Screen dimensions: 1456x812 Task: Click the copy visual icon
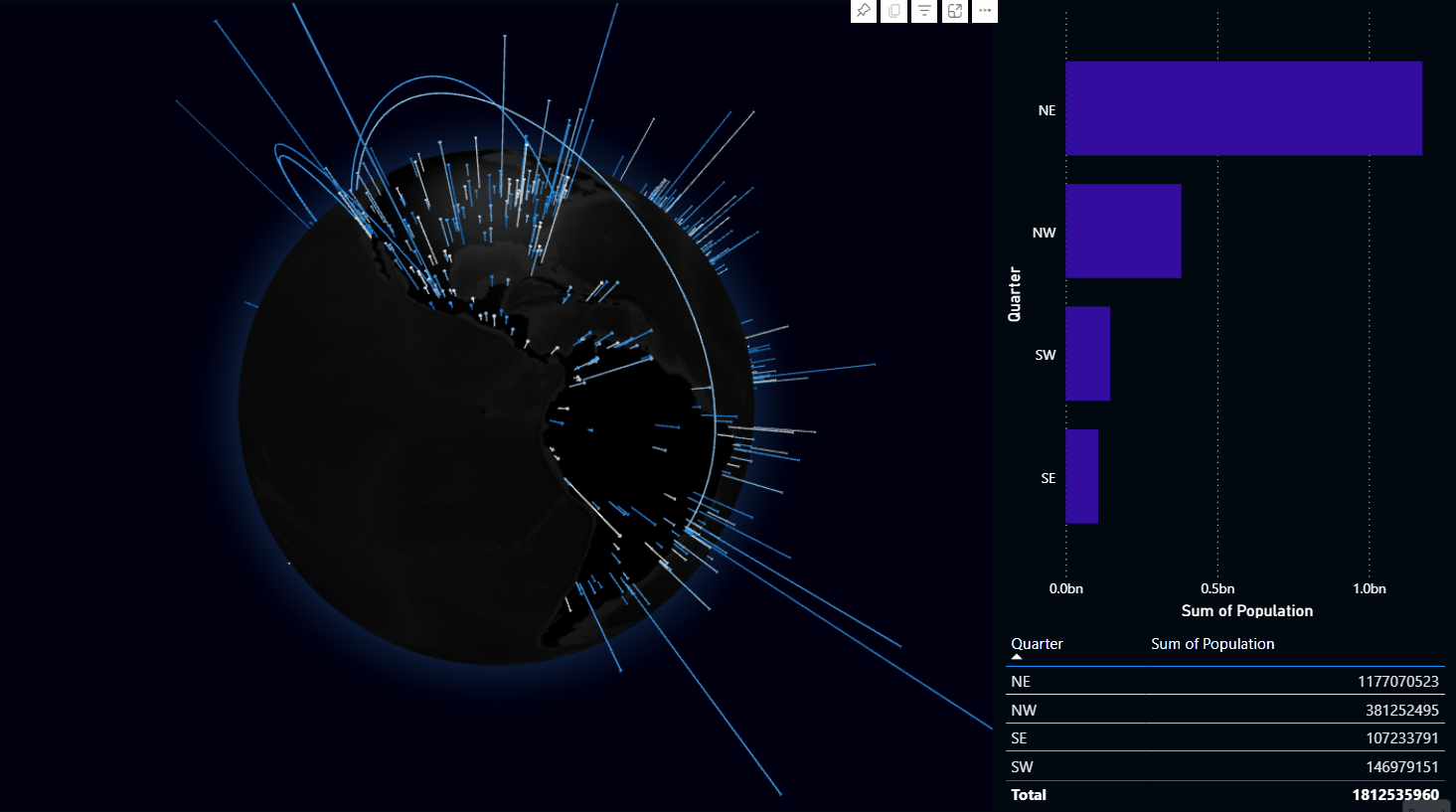coord(894,11)
